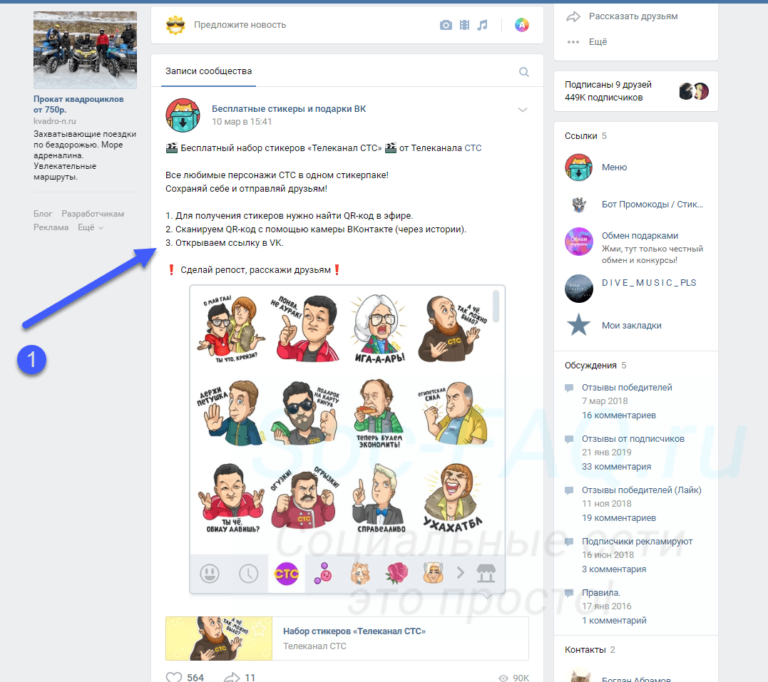This screenshot has width=768, height=682.
Task: Open post options chevron beside the post header
Action: click(x=523, y=110)
